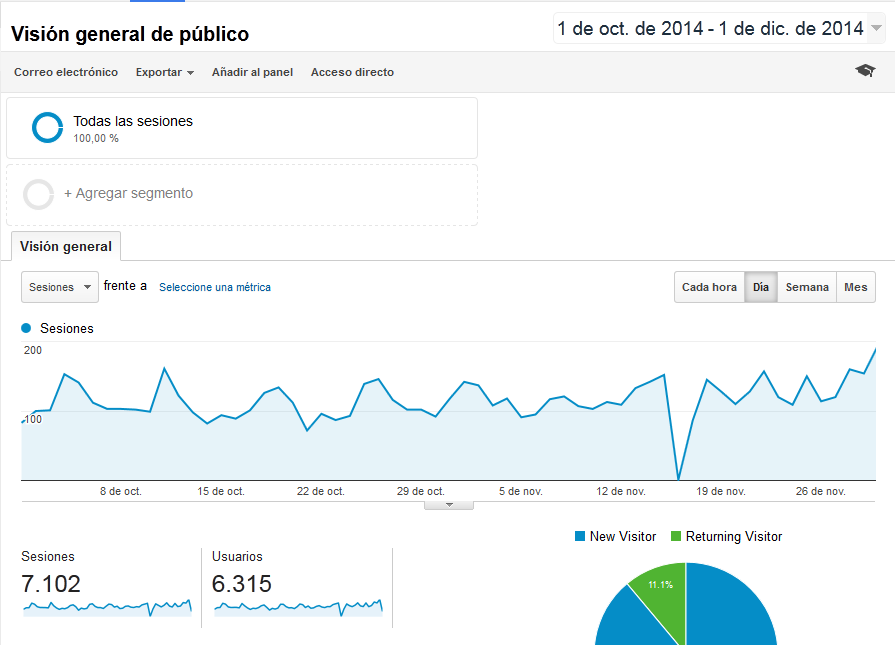This screenshot has height=645, width=895.
Task: Switch the graph to Mes
Action: pyautogui.click(x=856, y=287)
